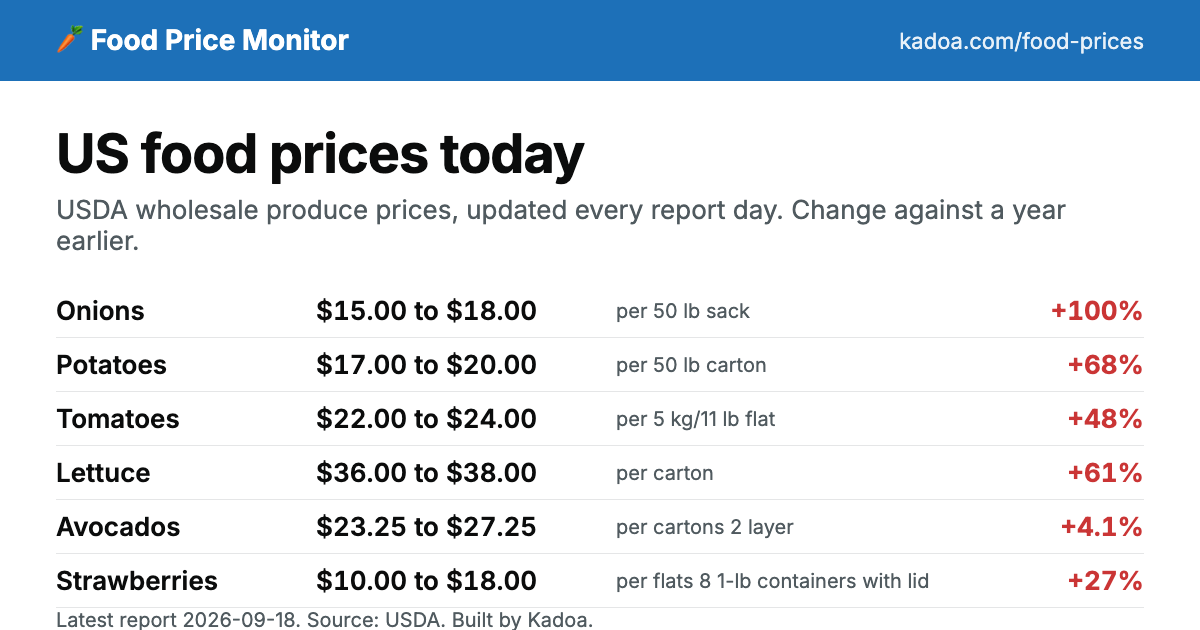The width and height of the screenshot is (1200, 630).
Task: Click the +27% change for Strawberries
Action: click(1105, 581)
